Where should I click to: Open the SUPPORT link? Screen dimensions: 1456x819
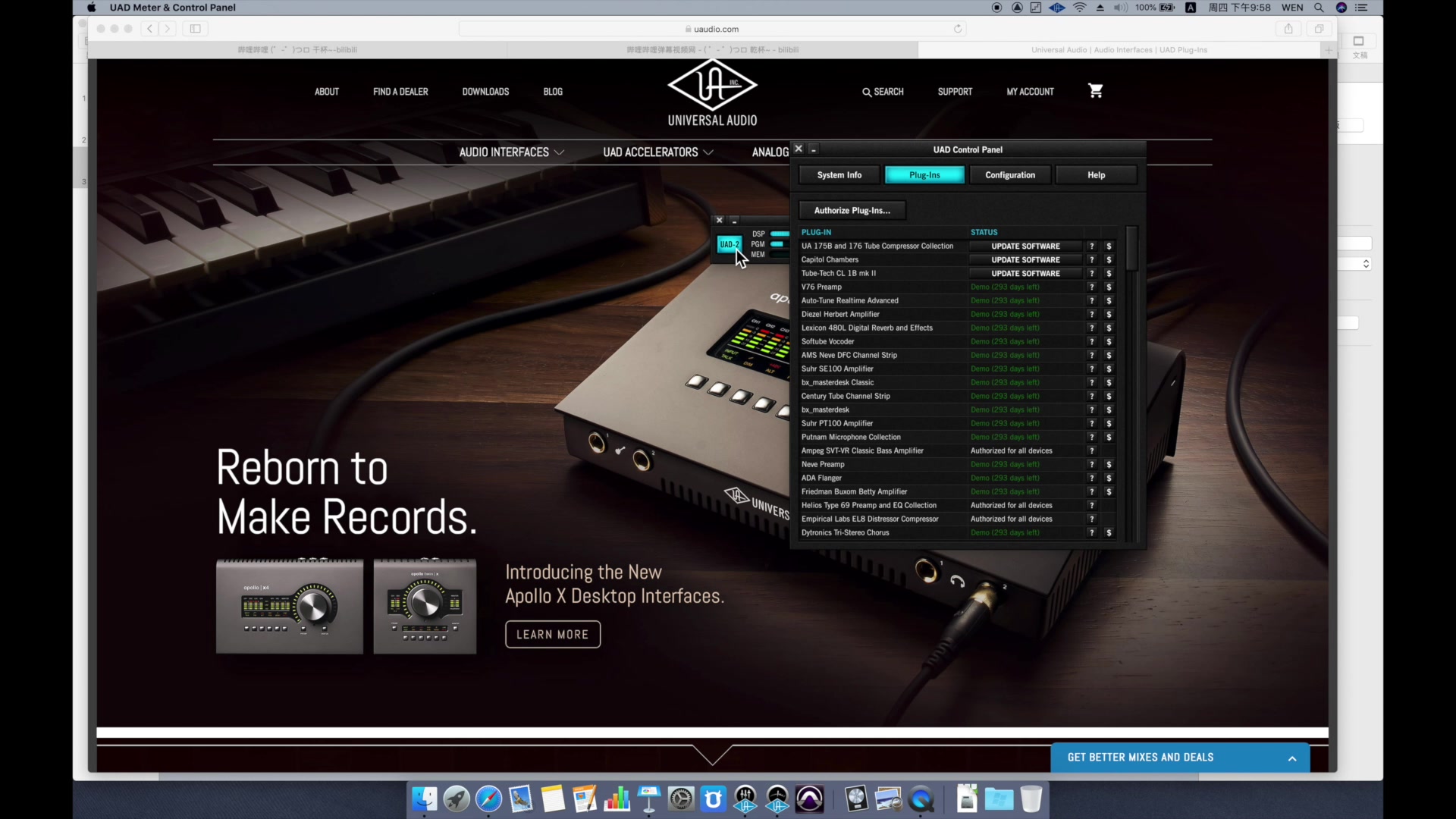click(x=955, y=92)
